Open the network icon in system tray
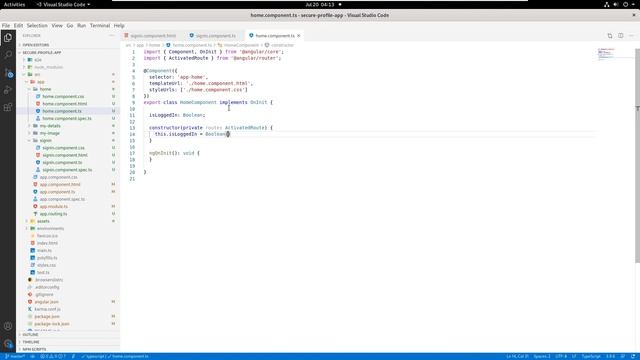 click(607, 4)
